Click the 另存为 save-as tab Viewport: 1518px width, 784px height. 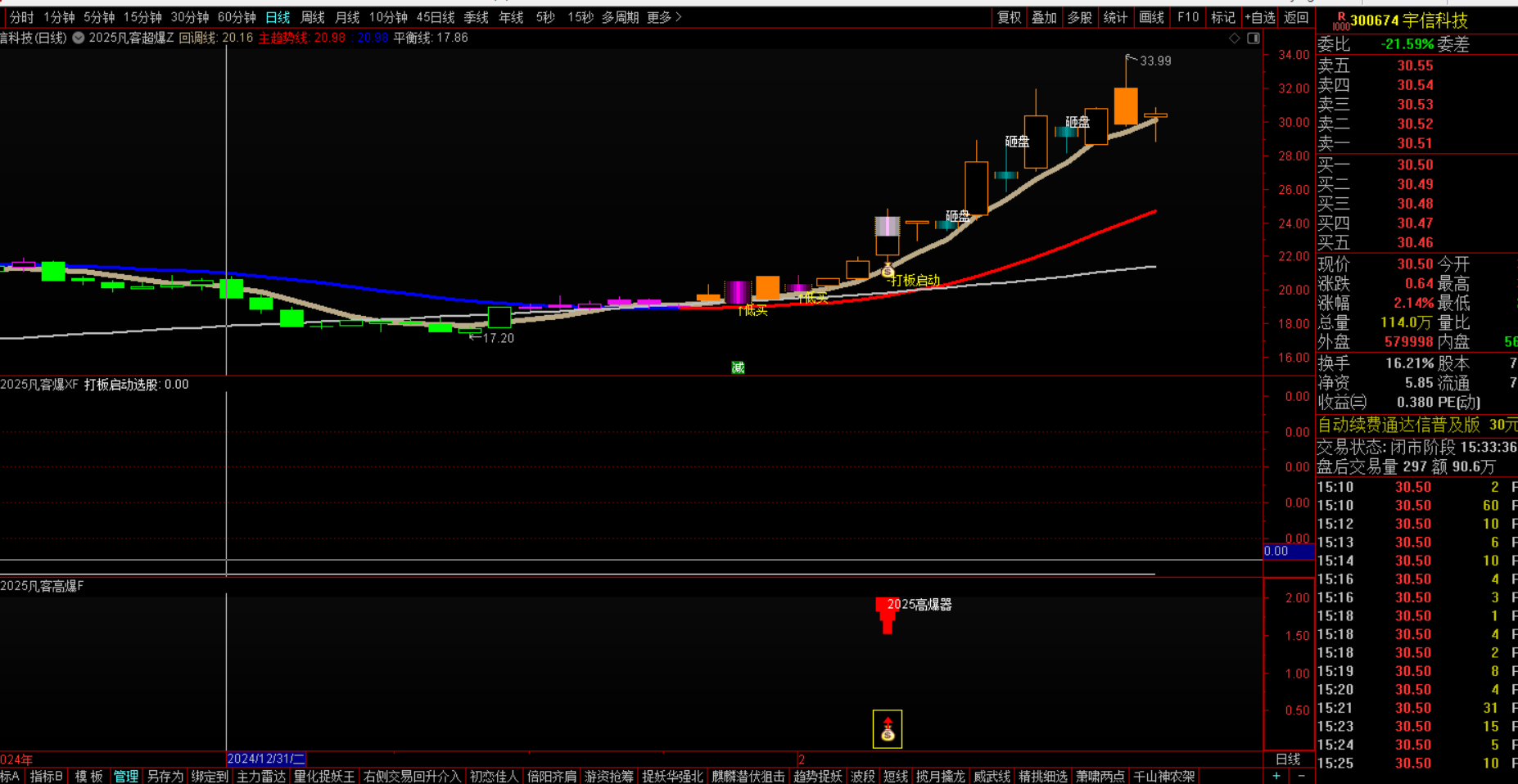pos(165,776)
